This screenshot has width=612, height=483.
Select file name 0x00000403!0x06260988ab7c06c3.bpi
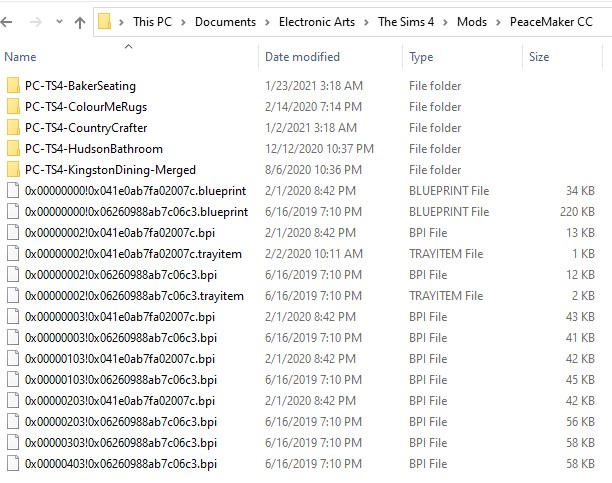coord(121,464)
